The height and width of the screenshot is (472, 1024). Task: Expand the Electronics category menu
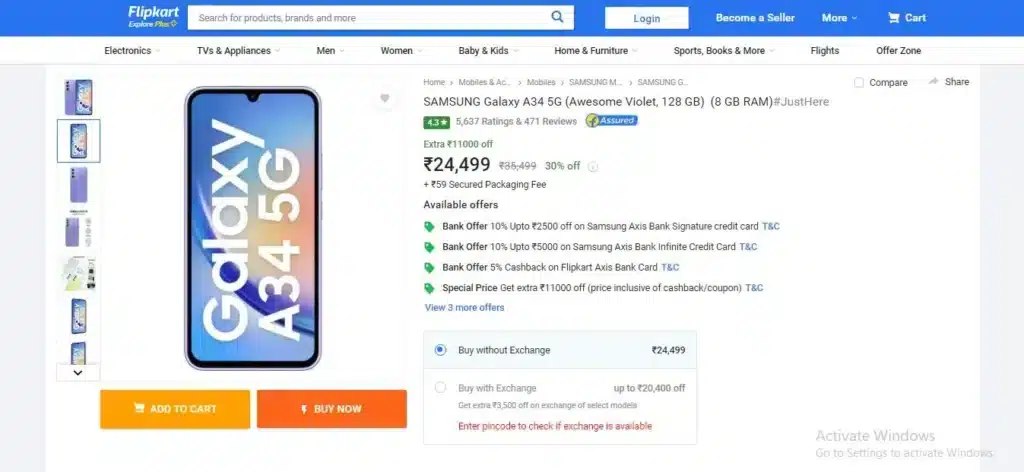click(x=132, y=50)
